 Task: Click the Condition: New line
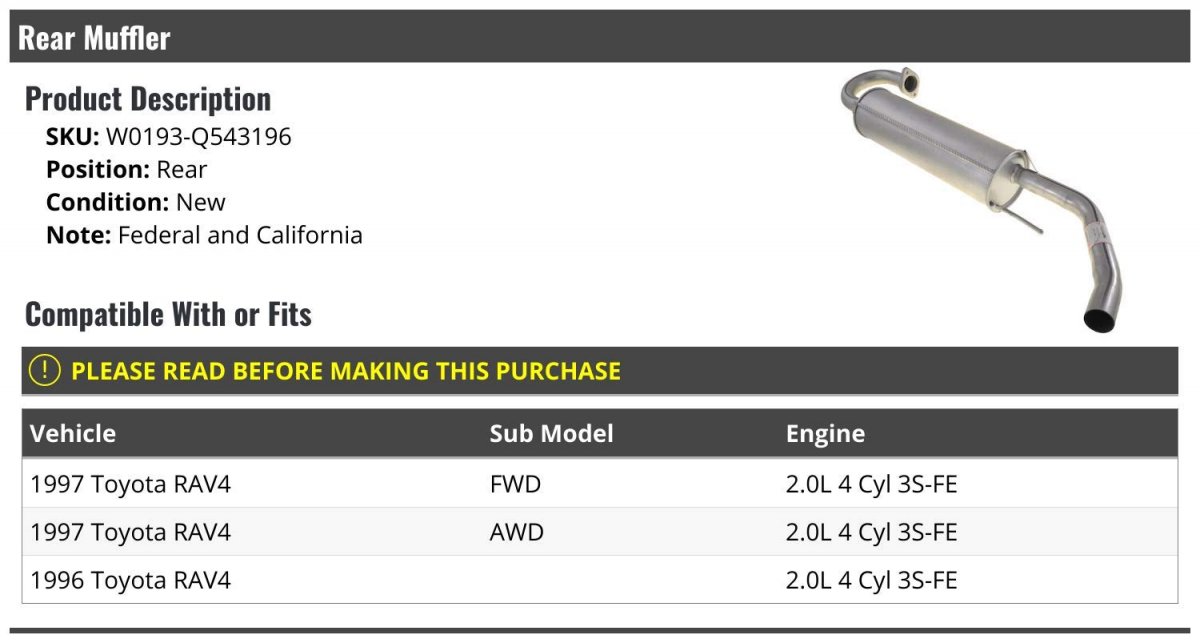coord(136,202)
